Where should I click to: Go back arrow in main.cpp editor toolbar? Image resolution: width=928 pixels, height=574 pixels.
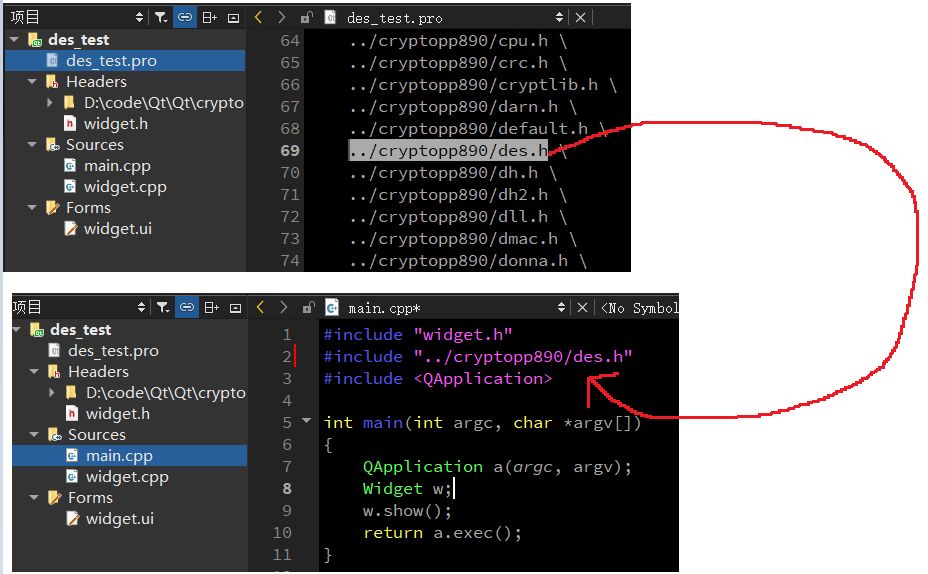[x=260, y=308]
